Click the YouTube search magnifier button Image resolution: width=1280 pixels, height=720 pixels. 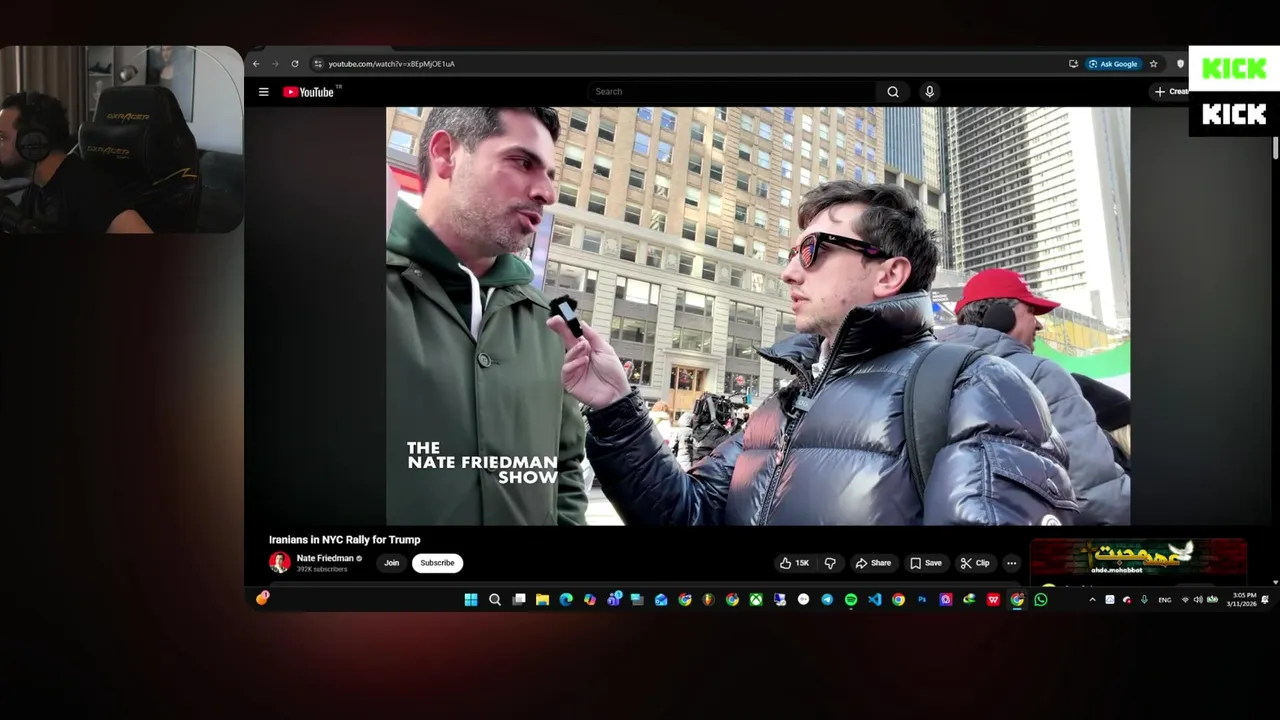pos(893,92)
